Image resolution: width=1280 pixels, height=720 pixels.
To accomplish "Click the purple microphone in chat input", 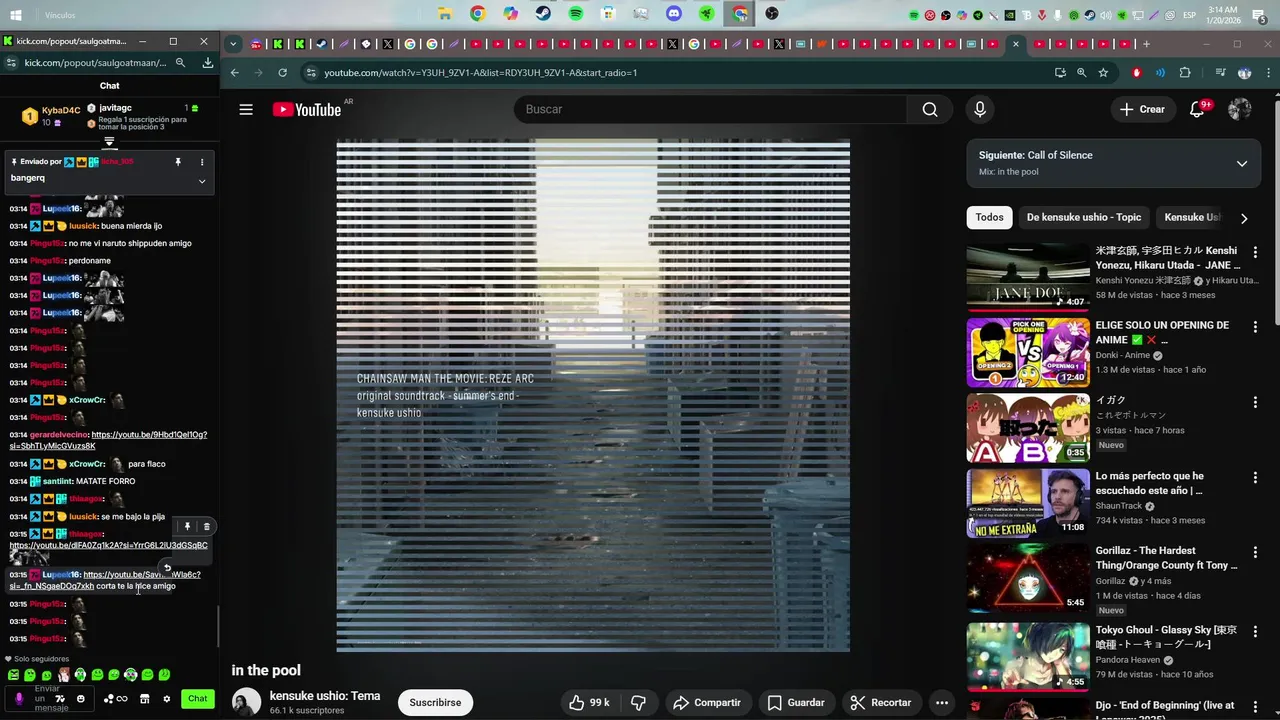I will click(18, 698).
